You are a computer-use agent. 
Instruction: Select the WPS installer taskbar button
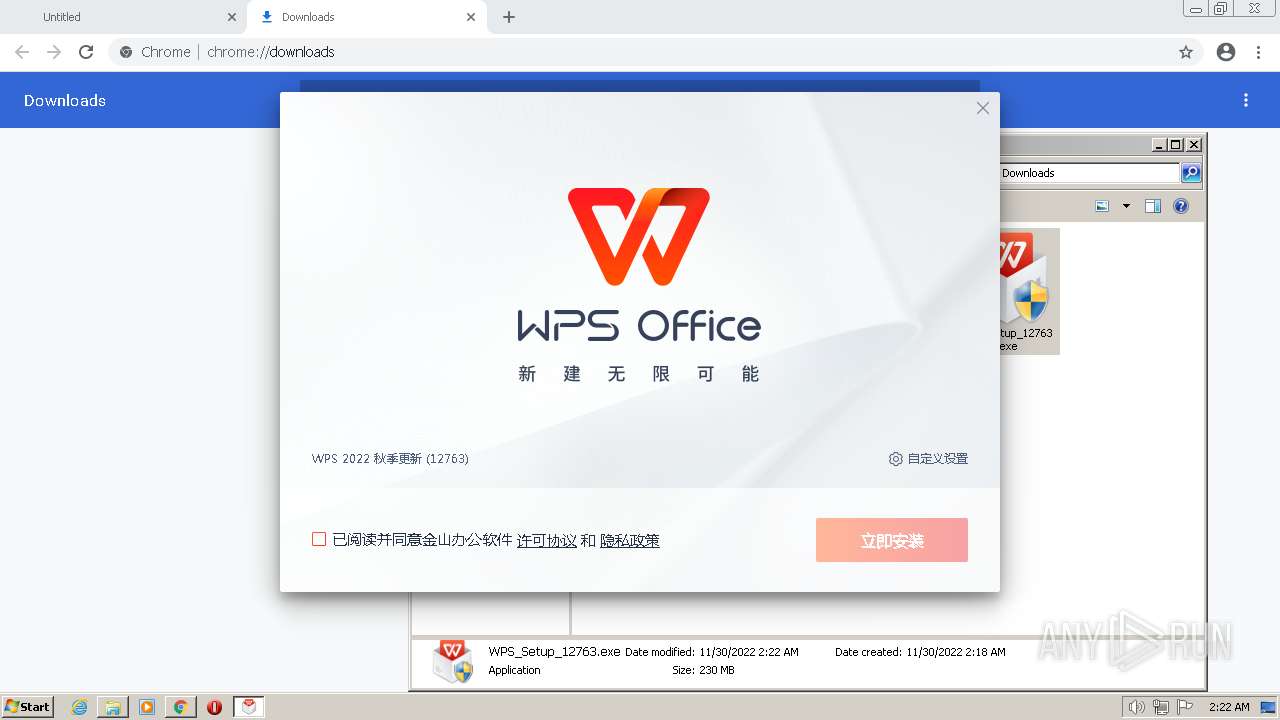(x=249, y=707)
